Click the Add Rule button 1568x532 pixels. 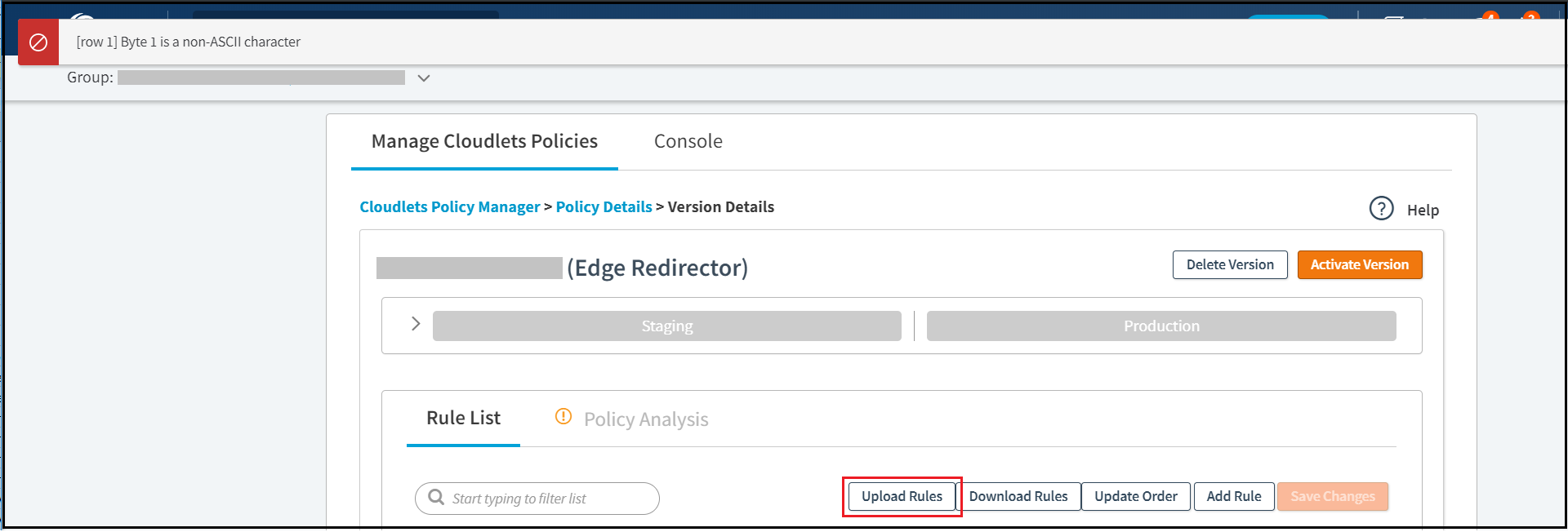click(x=1233, y=496)
